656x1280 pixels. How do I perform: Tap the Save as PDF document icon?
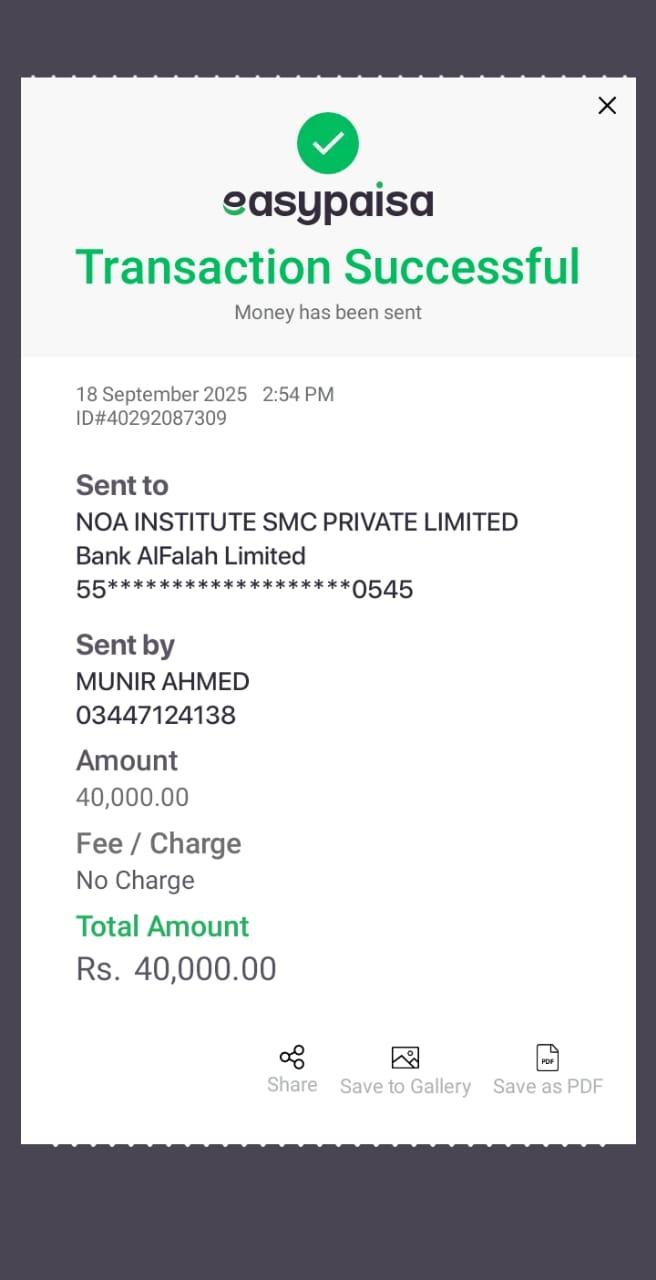(548, 1057)
